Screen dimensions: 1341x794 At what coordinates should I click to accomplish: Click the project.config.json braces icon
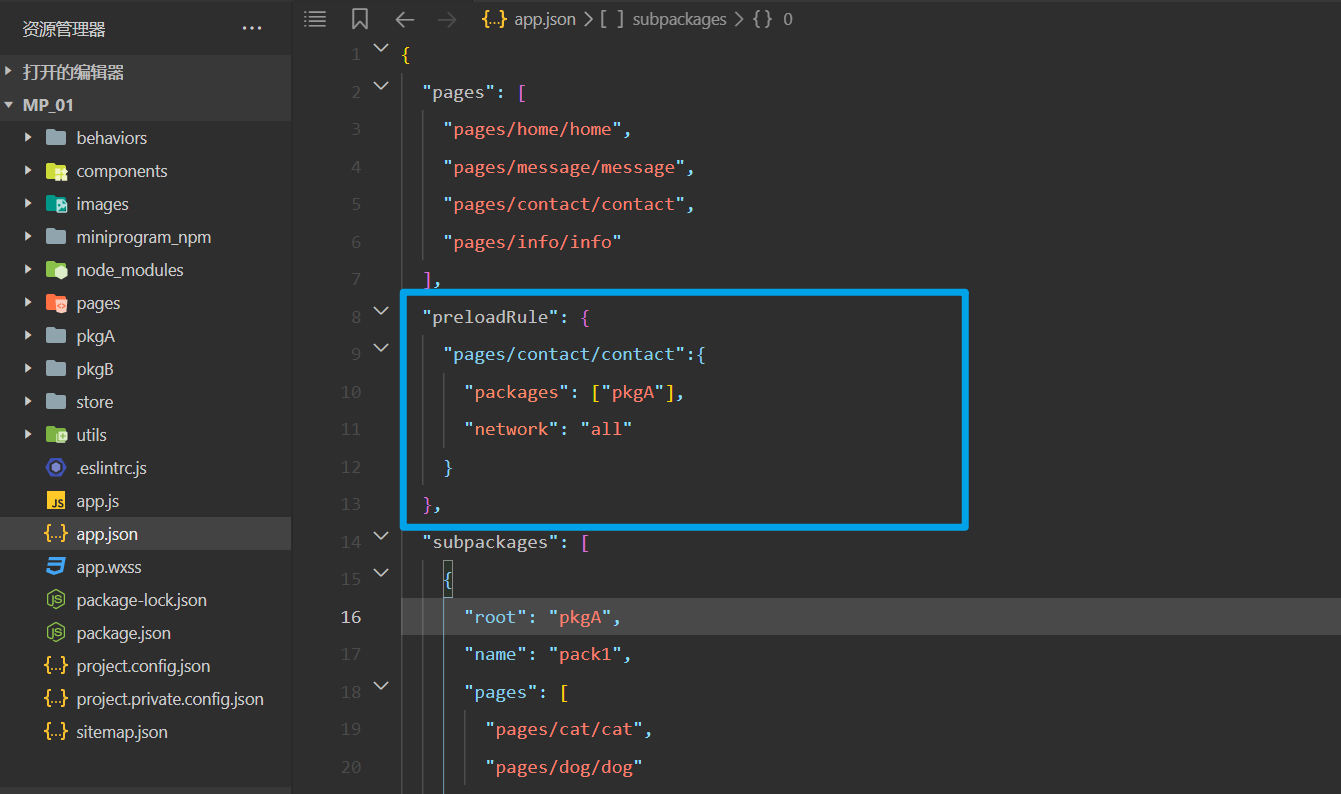[56, 666]
